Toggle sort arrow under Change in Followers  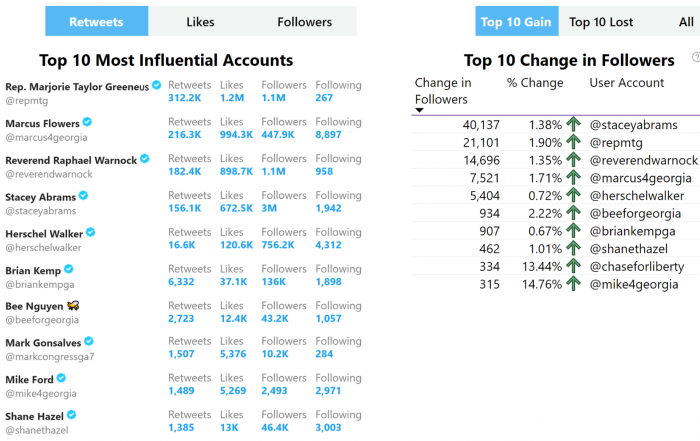coord(419,110)
